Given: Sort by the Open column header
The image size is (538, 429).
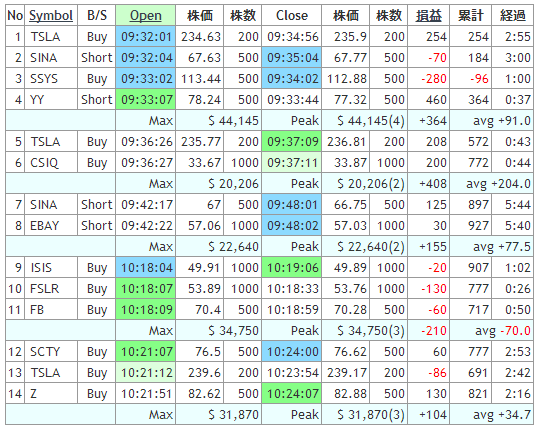Looking at the screenshot, I should coord(145,15).
